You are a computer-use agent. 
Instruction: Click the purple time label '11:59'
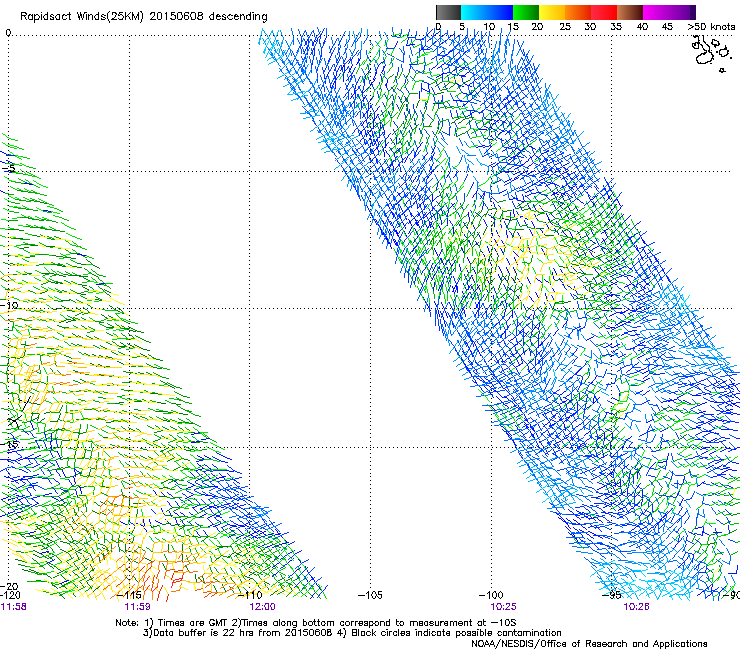(x=137, y=607)
